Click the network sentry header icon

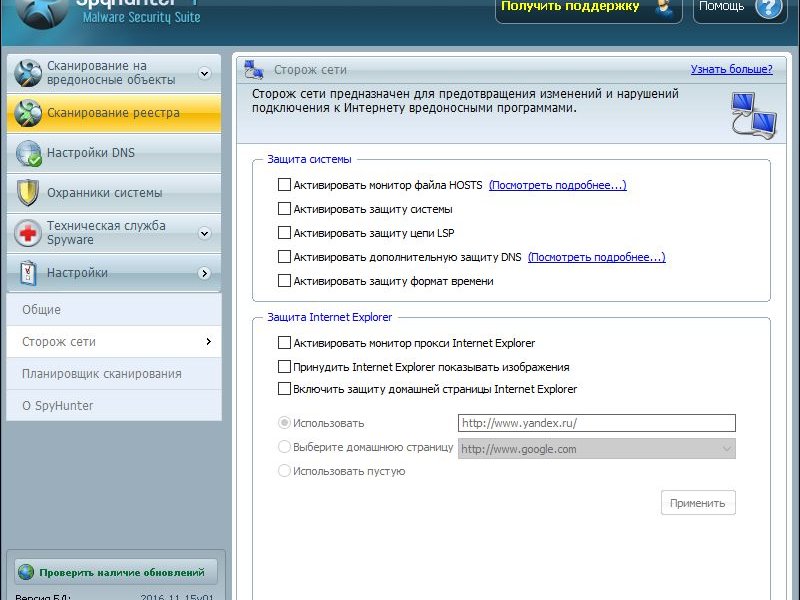(254, 70)
